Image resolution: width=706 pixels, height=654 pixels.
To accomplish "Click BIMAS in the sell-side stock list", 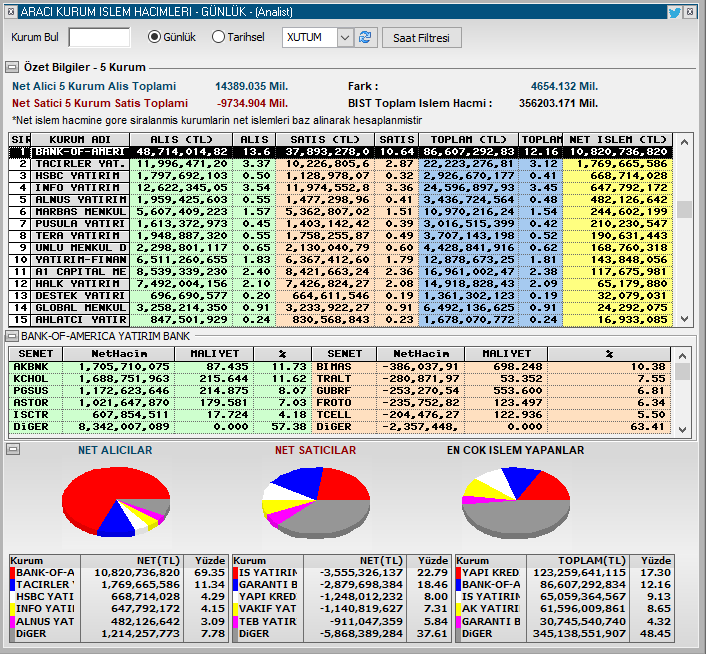I will pyautogui.click(x=334, y=367).
